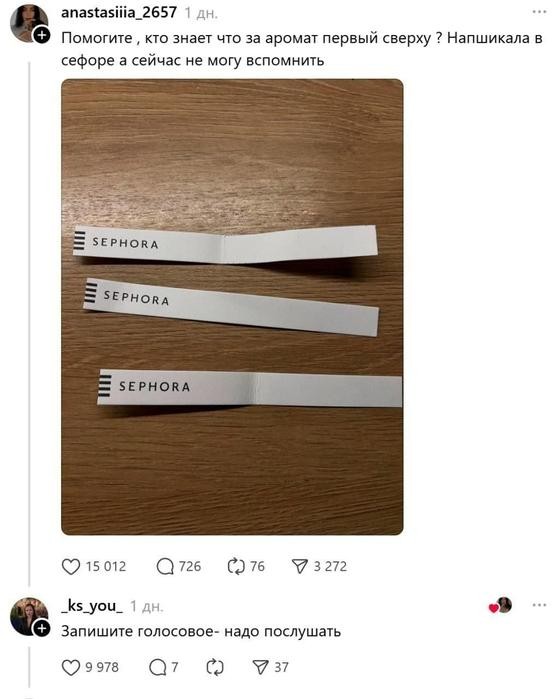Click the _ks_you_ reply text
This screenshot has width=557, height=699.
[x=201, y=632]
